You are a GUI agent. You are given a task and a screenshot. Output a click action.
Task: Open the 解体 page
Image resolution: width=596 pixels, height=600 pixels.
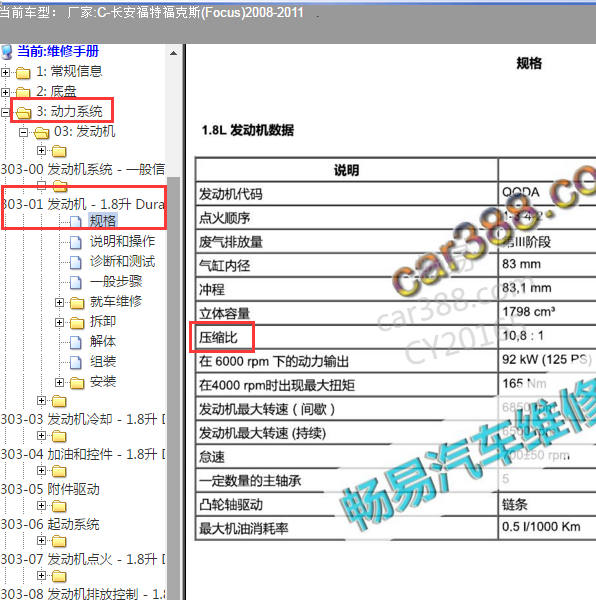[103, 341]
